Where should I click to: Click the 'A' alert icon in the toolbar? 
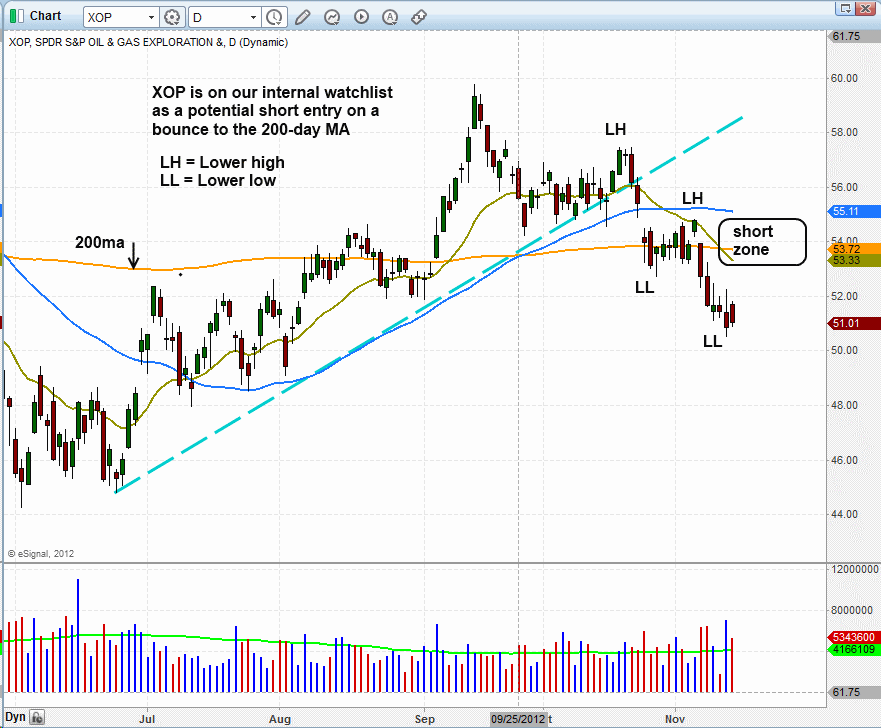[389, 17]
